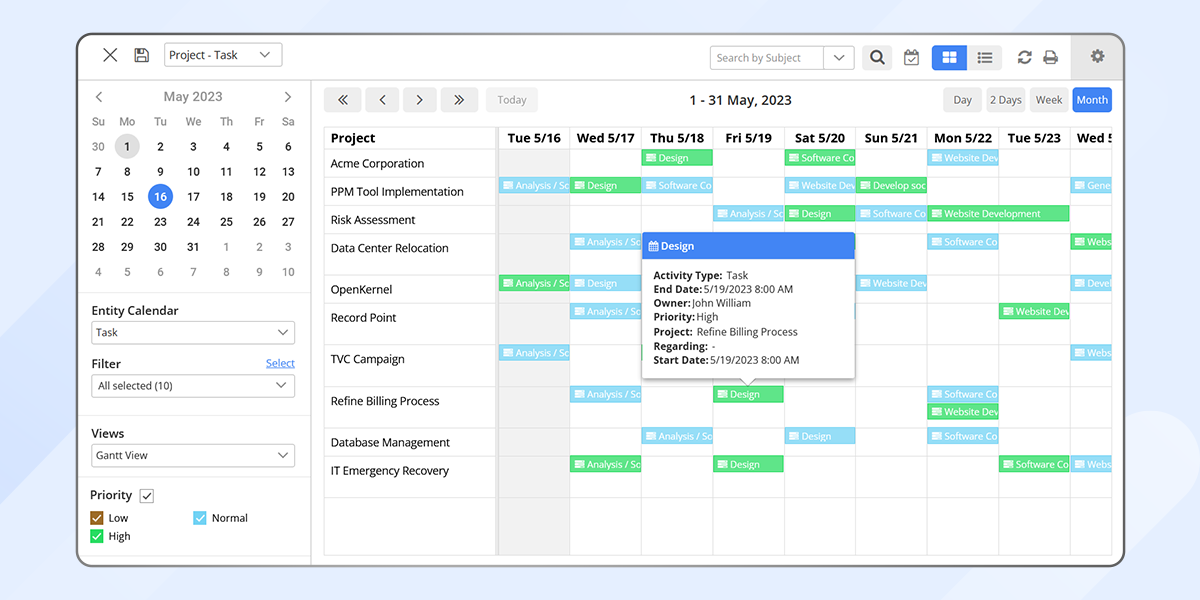Open Develop soc task in PPM Tool Implementation row
Image resolution: width=1200 pixels, height=600 pixels.
[891, 186]
